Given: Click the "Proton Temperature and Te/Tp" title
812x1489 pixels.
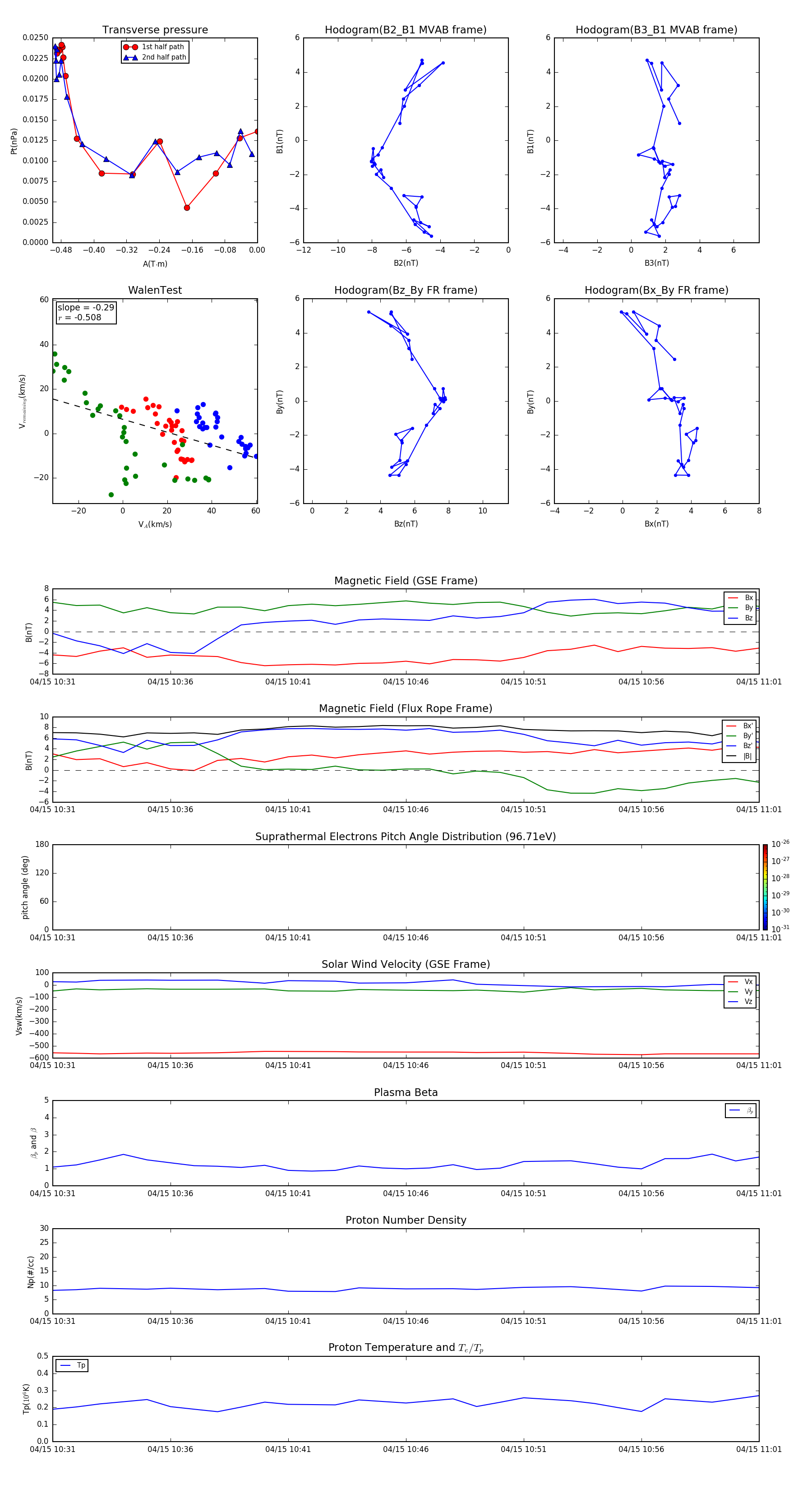Looking at the screenshot, I should pos(406,1348).
